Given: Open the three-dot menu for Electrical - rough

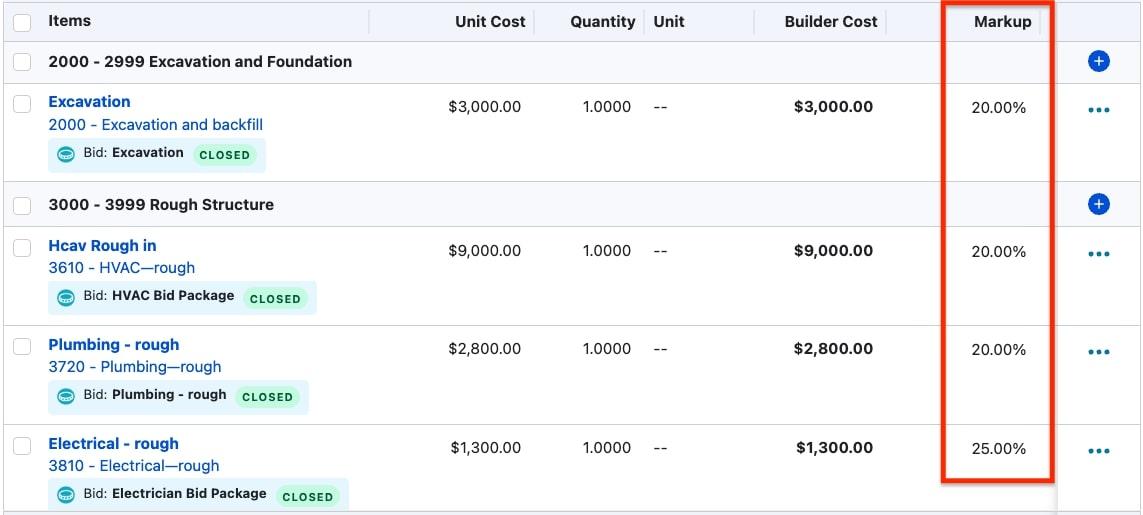Looking at the screenshot, I should click(1098, 451).
